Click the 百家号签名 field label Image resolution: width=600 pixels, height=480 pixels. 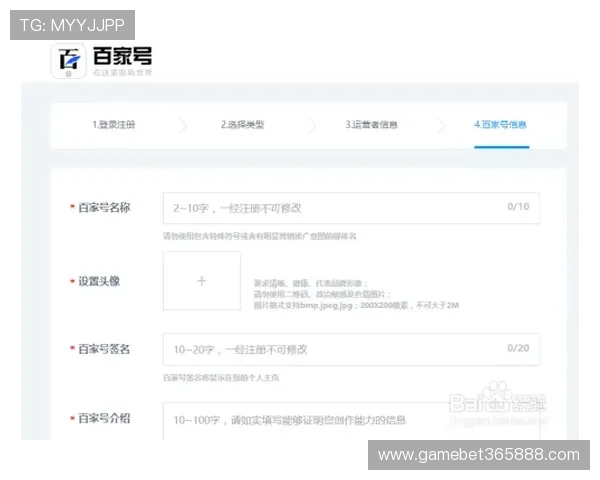104,349
